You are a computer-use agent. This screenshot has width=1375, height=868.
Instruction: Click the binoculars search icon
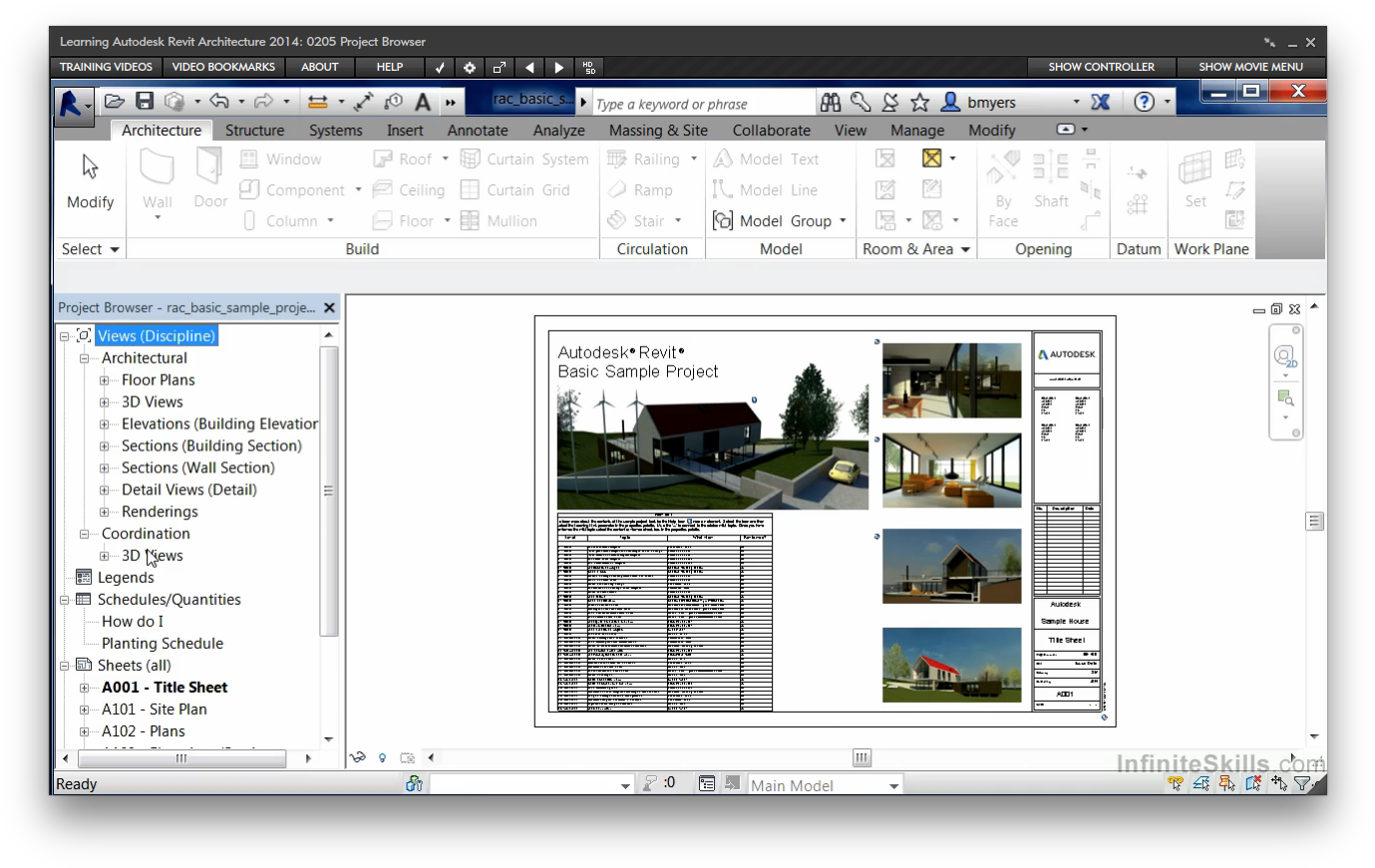pyautogui.click(x=830, y=102)
